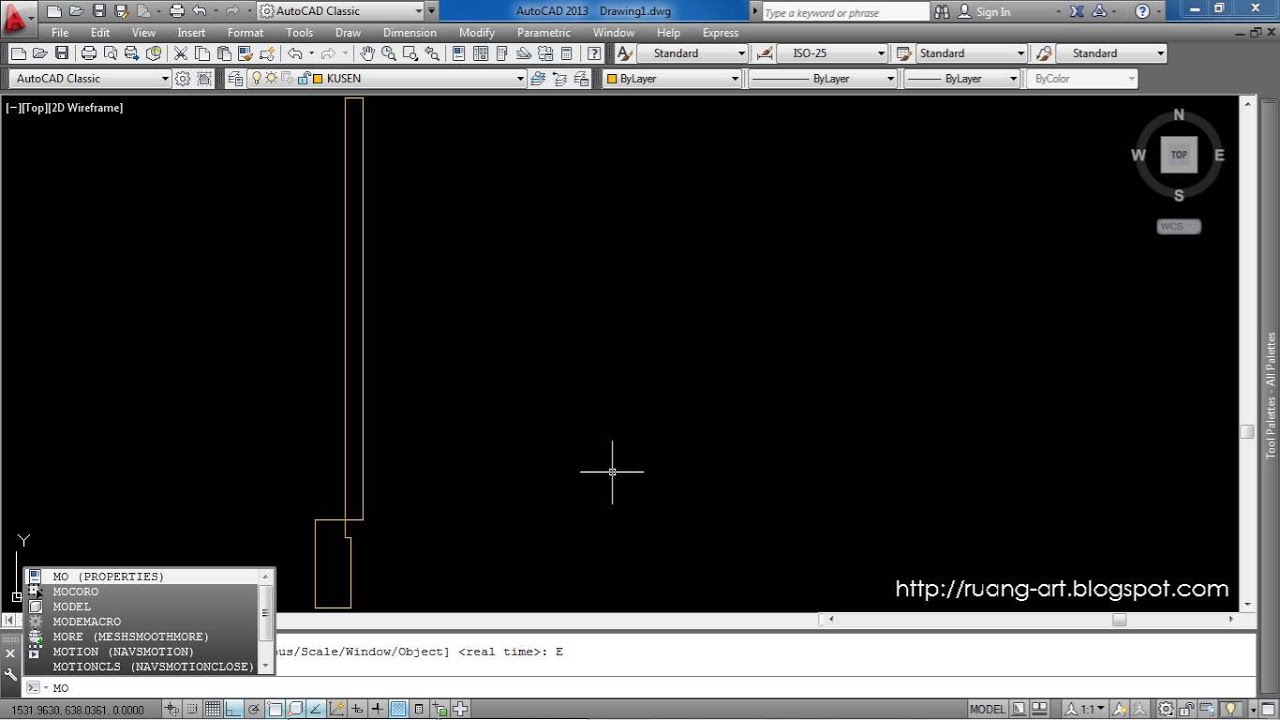The image size is (1280, 720).
Task: Click the Cut scissors icon
Action: [181, 53]
